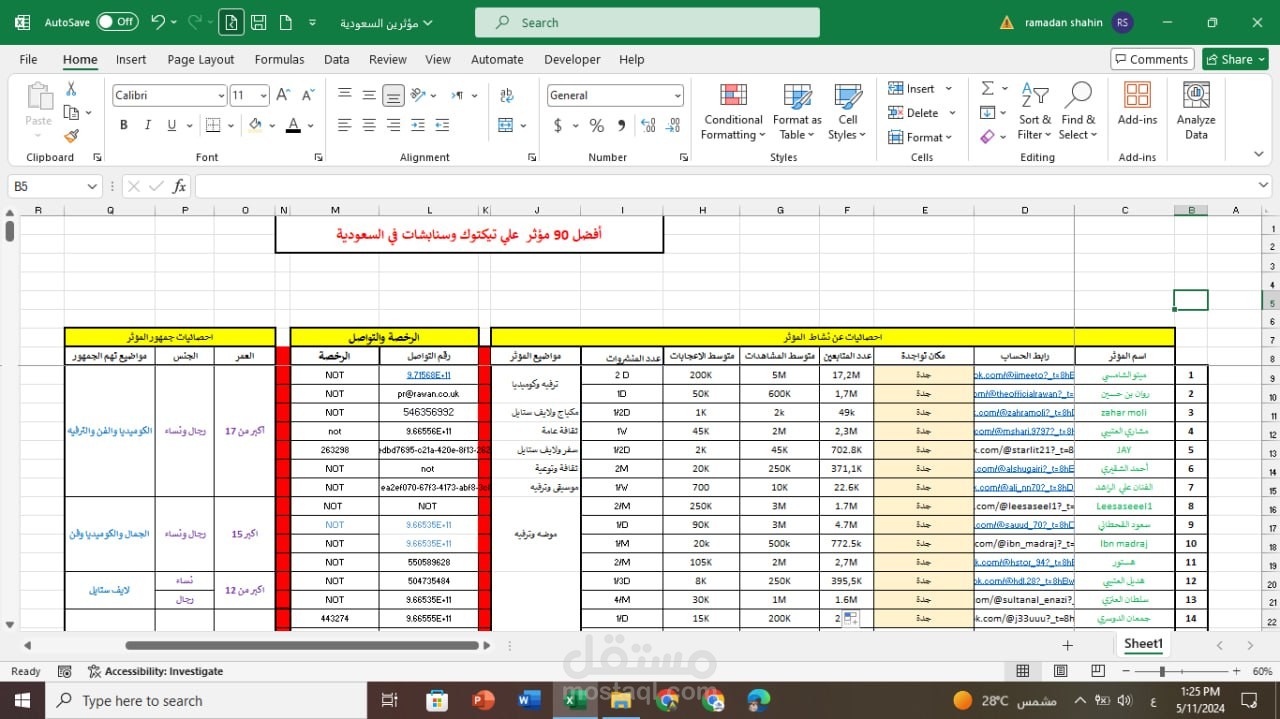Apply the red Font Color

(293, 125)
